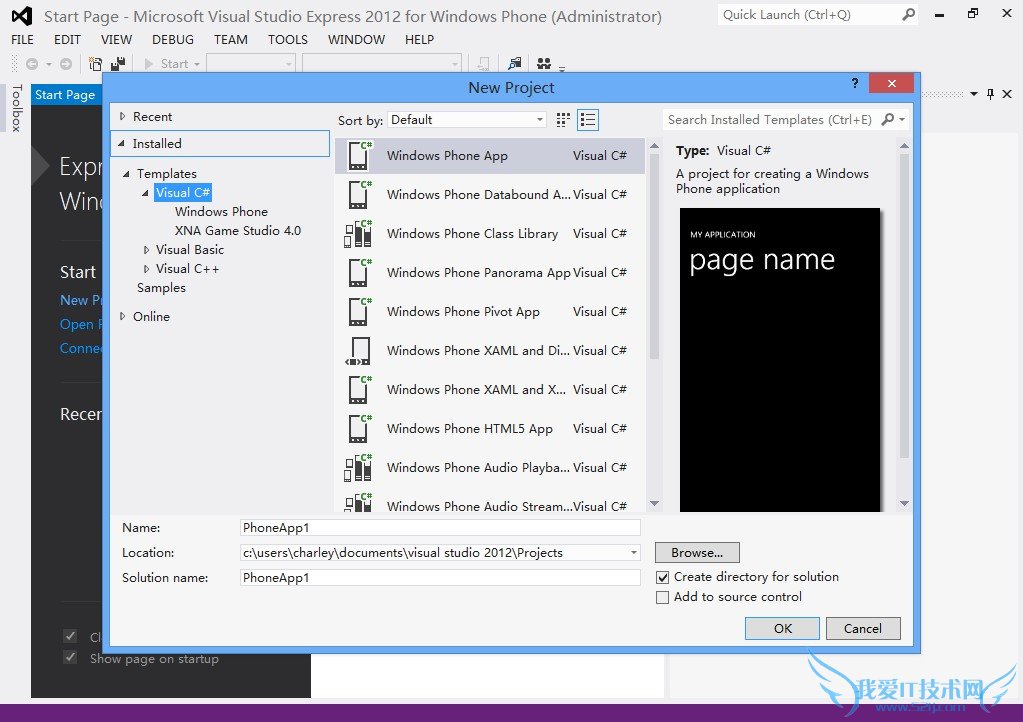
Task: Click the Quick Launch search magnifier icon
Action: [908, 15]
